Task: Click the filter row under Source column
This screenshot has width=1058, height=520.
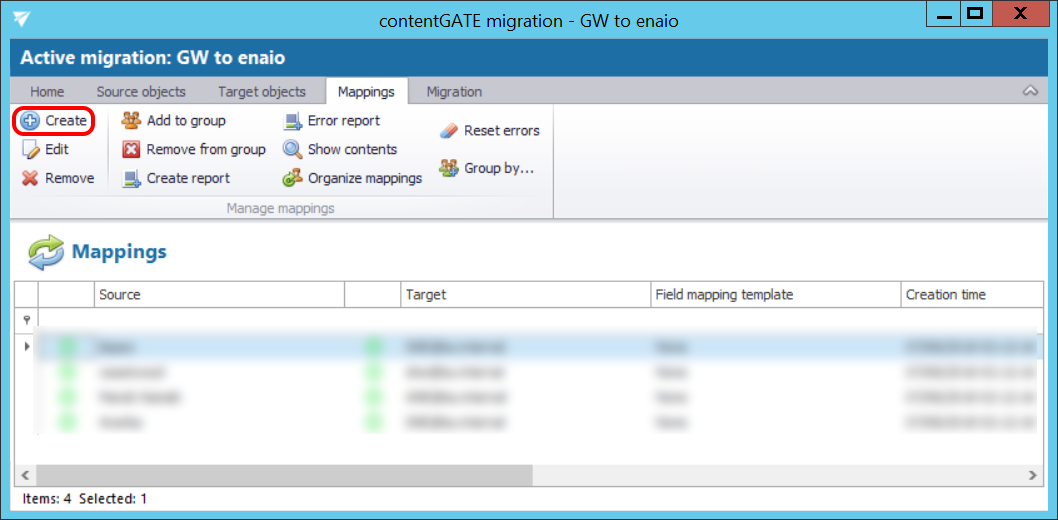Action: click(x=219, y=320)
